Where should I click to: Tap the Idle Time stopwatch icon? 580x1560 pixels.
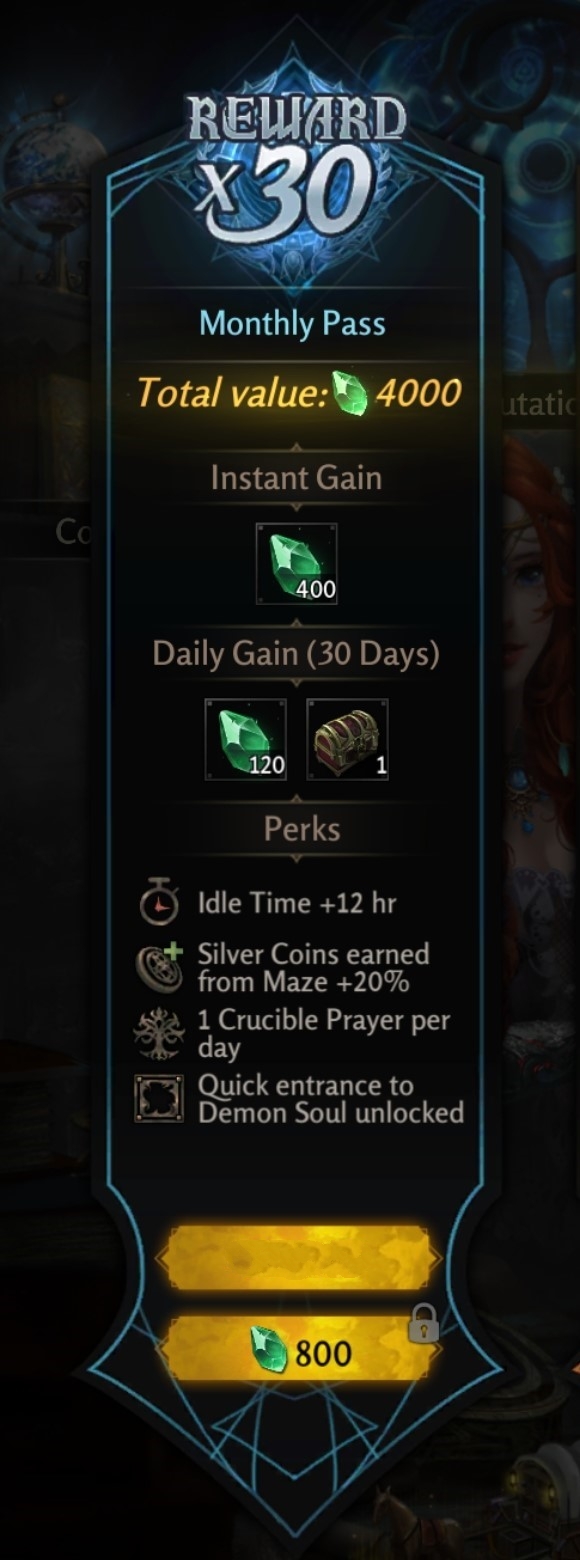[x=159, y=903]
